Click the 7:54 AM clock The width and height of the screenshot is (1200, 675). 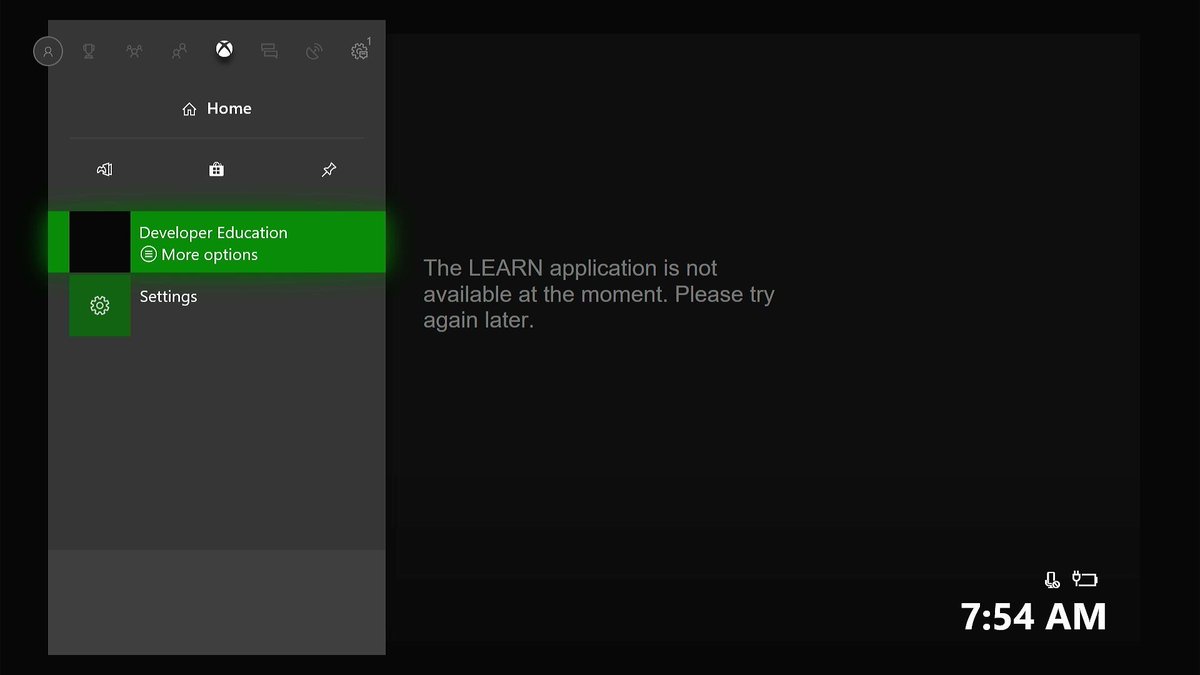(x=1033, y=617)
